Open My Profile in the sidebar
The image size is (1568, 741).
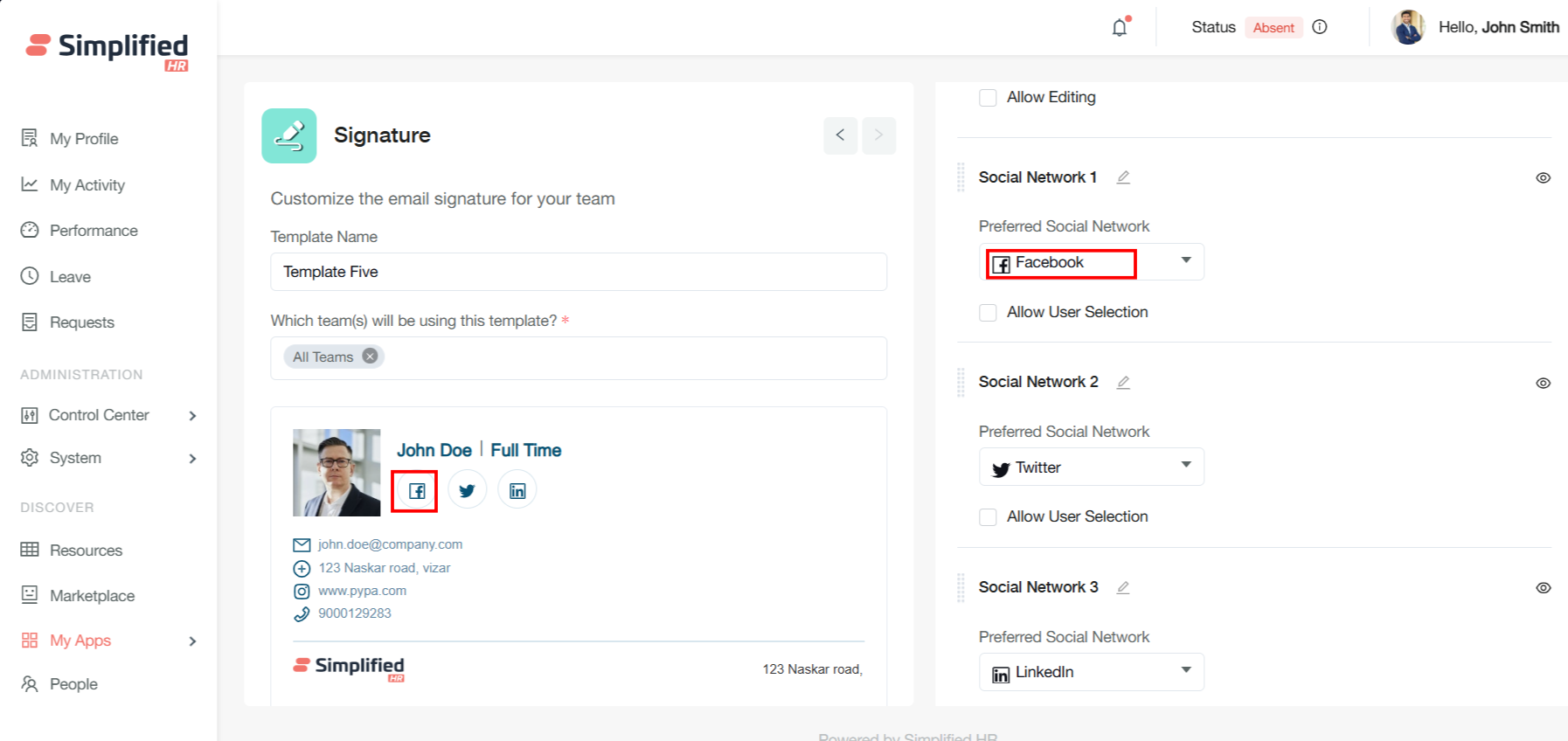click(83, 139)
